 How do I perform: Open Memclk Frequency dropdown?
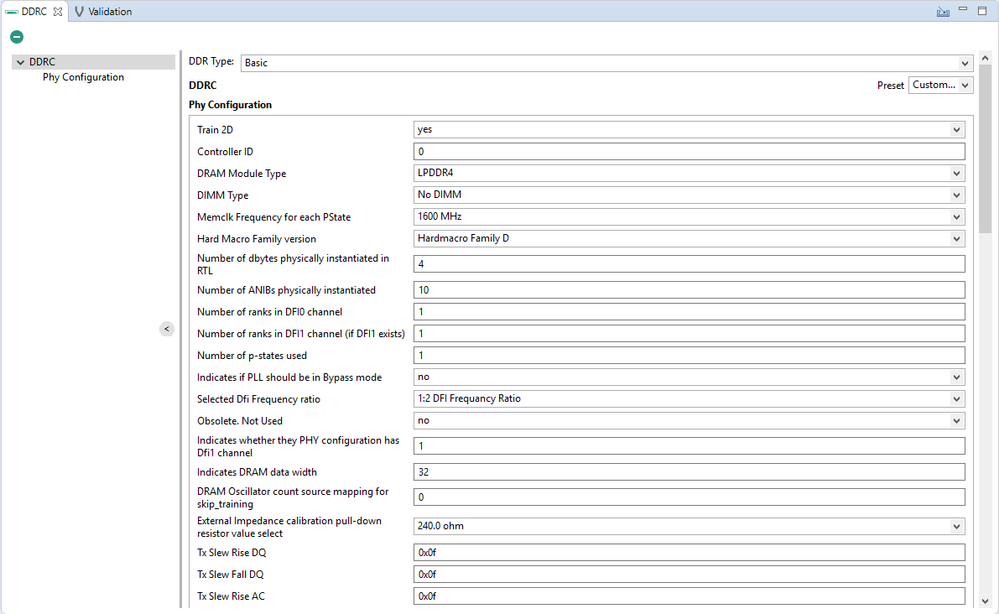click(x=956, y=217)
